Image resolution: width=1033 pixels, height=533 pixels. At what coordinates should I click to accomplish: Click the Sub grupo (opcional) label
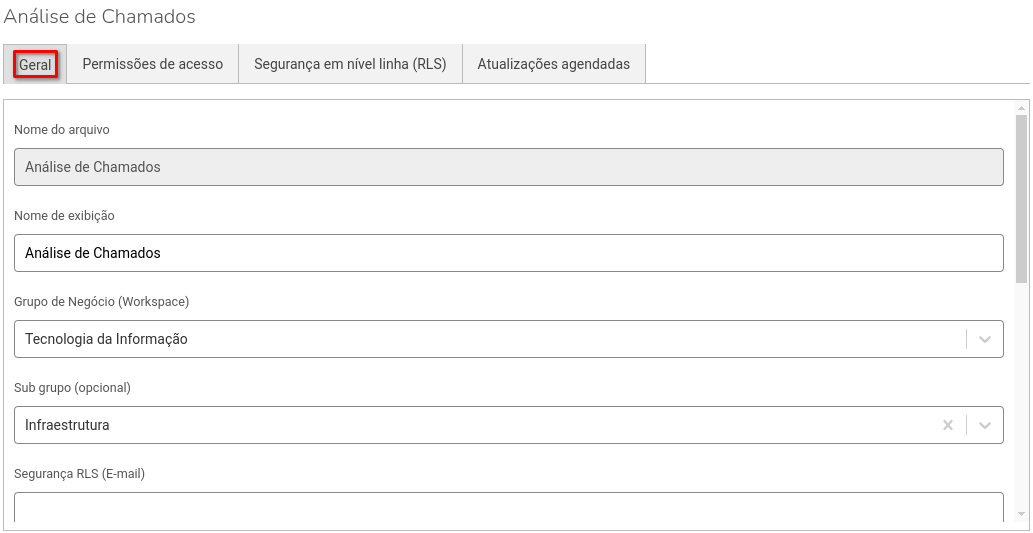[73, 387]
